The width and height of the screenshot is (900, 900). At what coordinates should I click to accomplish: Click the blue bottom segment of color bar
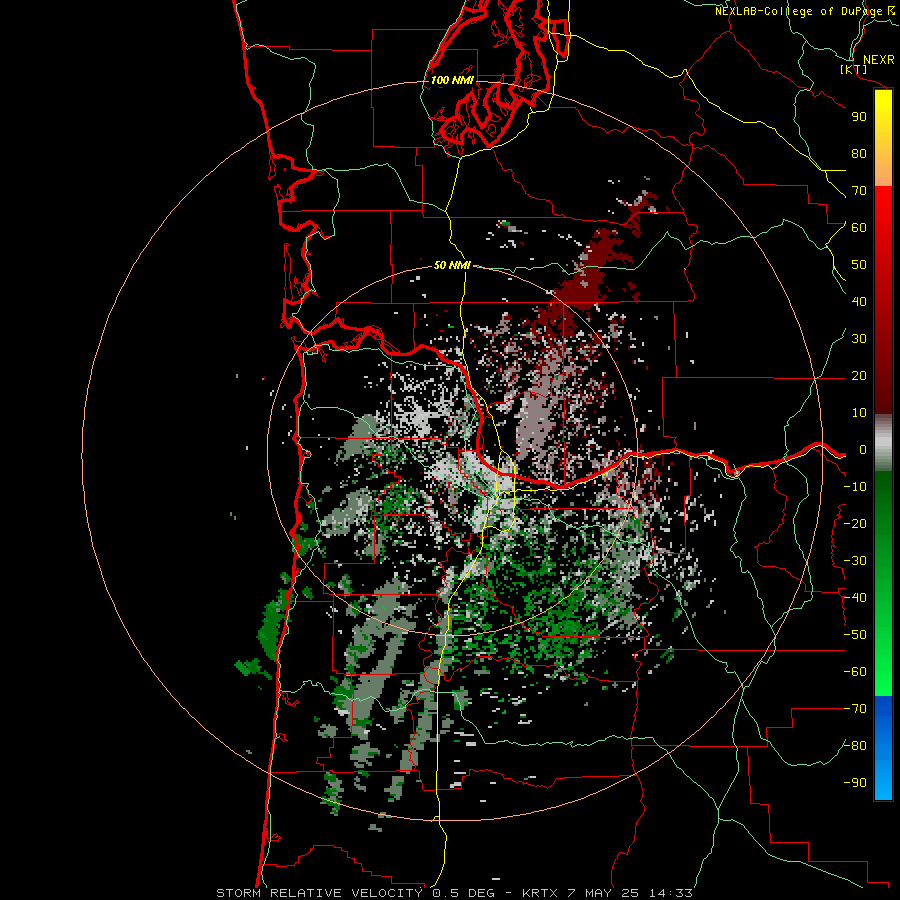[883, 748]
